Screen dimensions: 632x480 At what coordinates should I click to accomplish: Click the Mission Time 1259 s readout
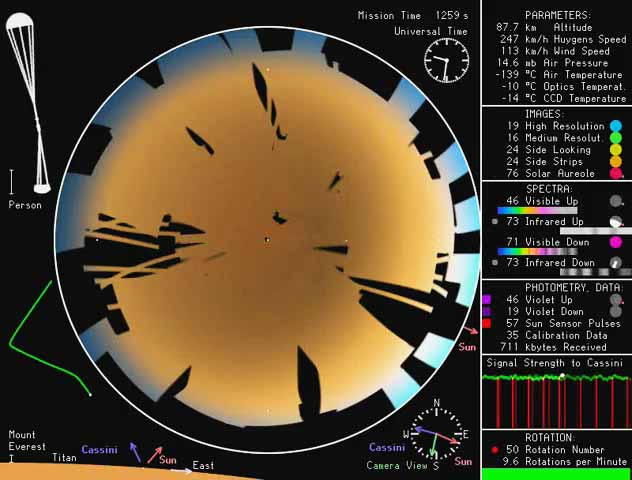click(413, 16)
